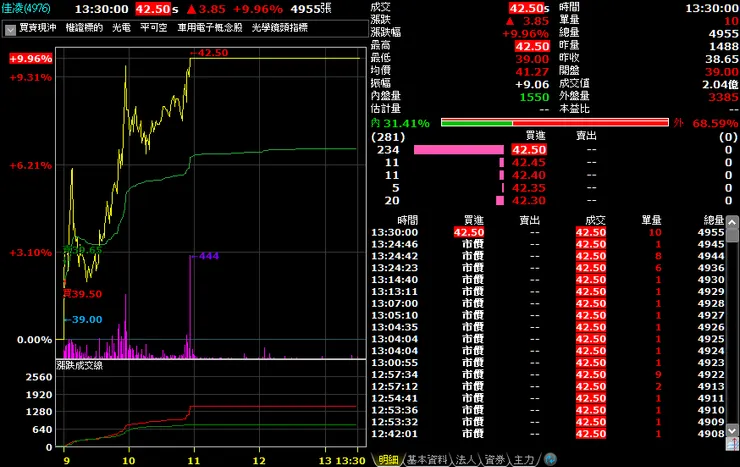Screen dimensions: 740x467
Task: Select the 13:14:40 trade row
Action: [x=547, y=280]
